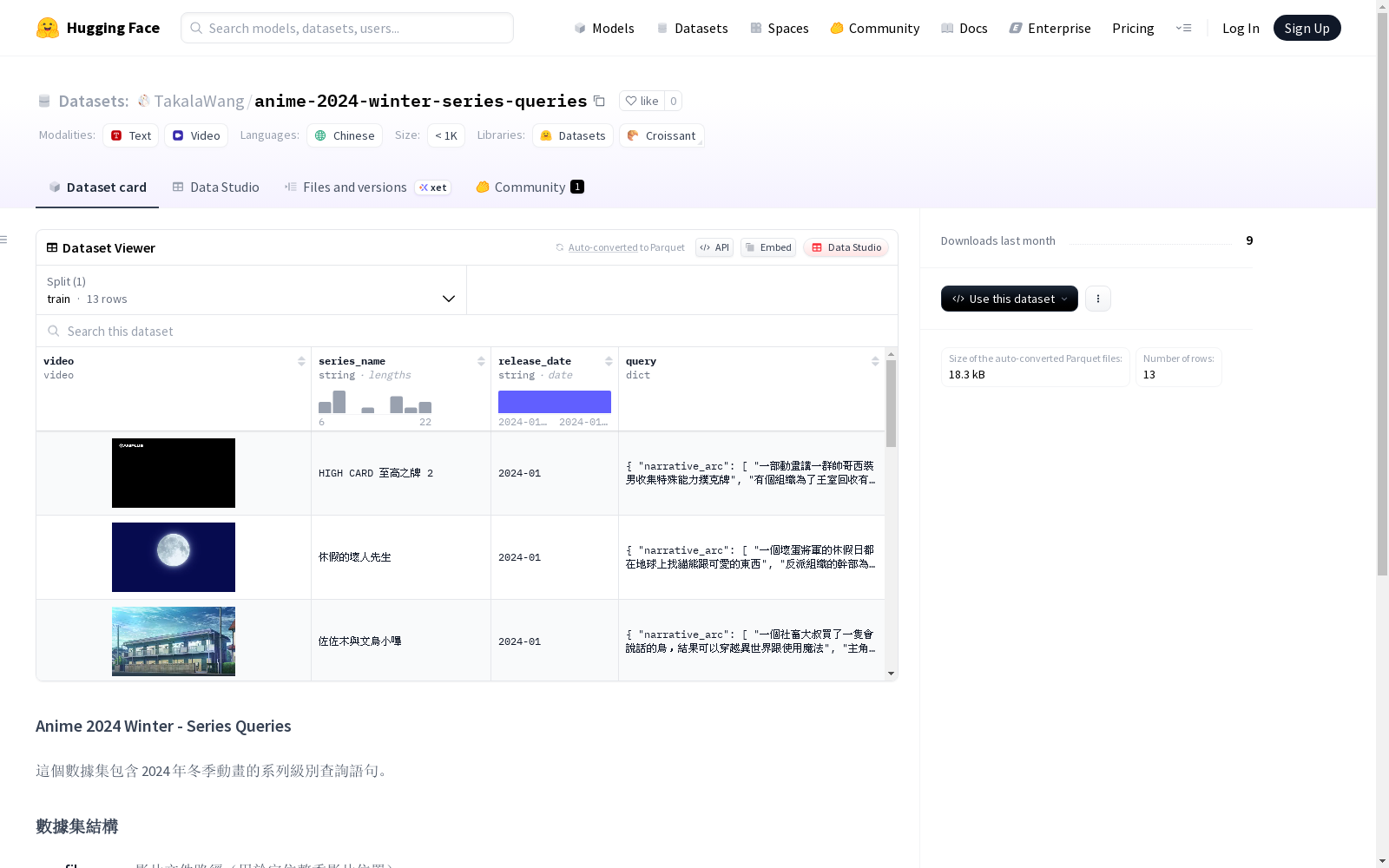Open the full moon video thumbnail
Screen dimensions: 1389x868
point(174,557)
